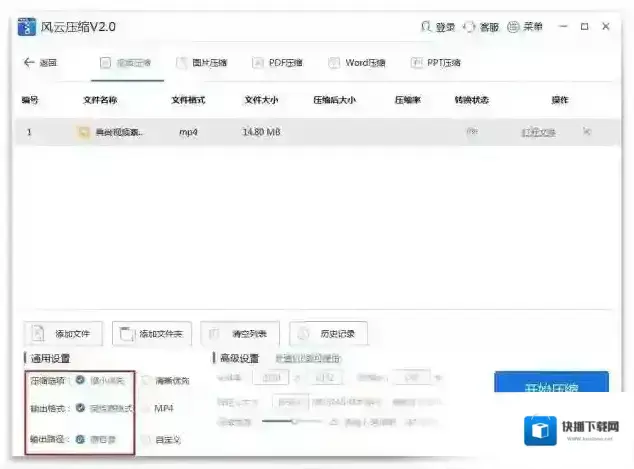This screenshot has height=469, width=634.
Task: Click the preview eye icon in file row
Action: (472, 132)
